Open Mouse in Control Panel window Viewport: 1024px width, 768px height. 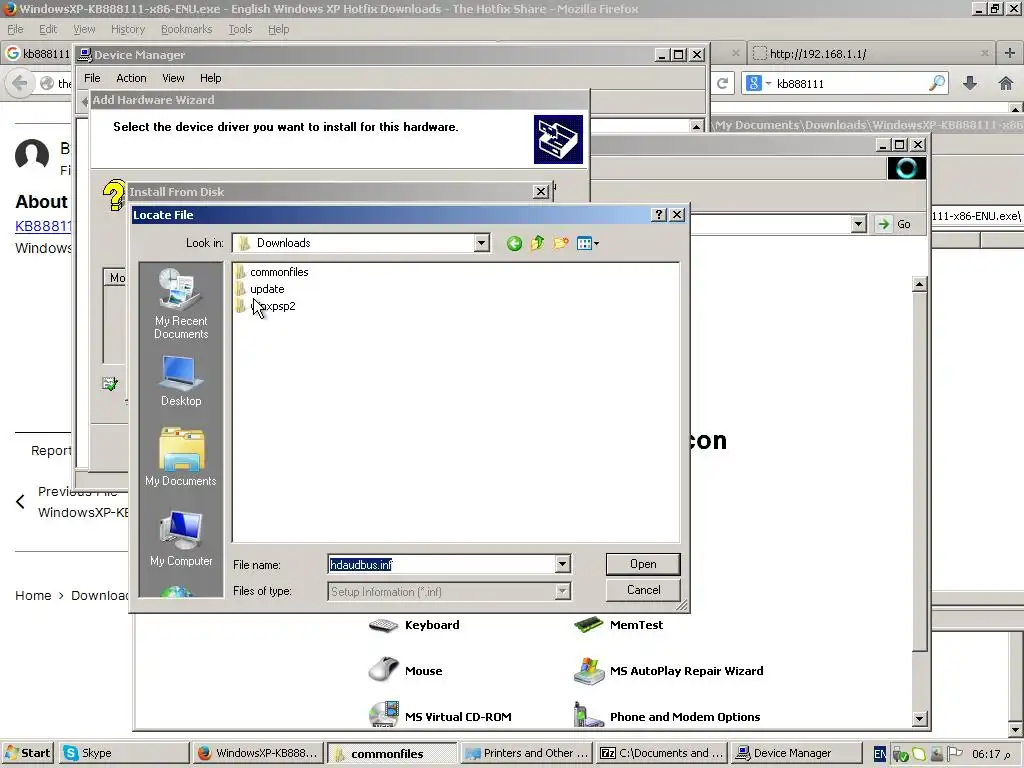pyautogui.click(x=406, y=671)
